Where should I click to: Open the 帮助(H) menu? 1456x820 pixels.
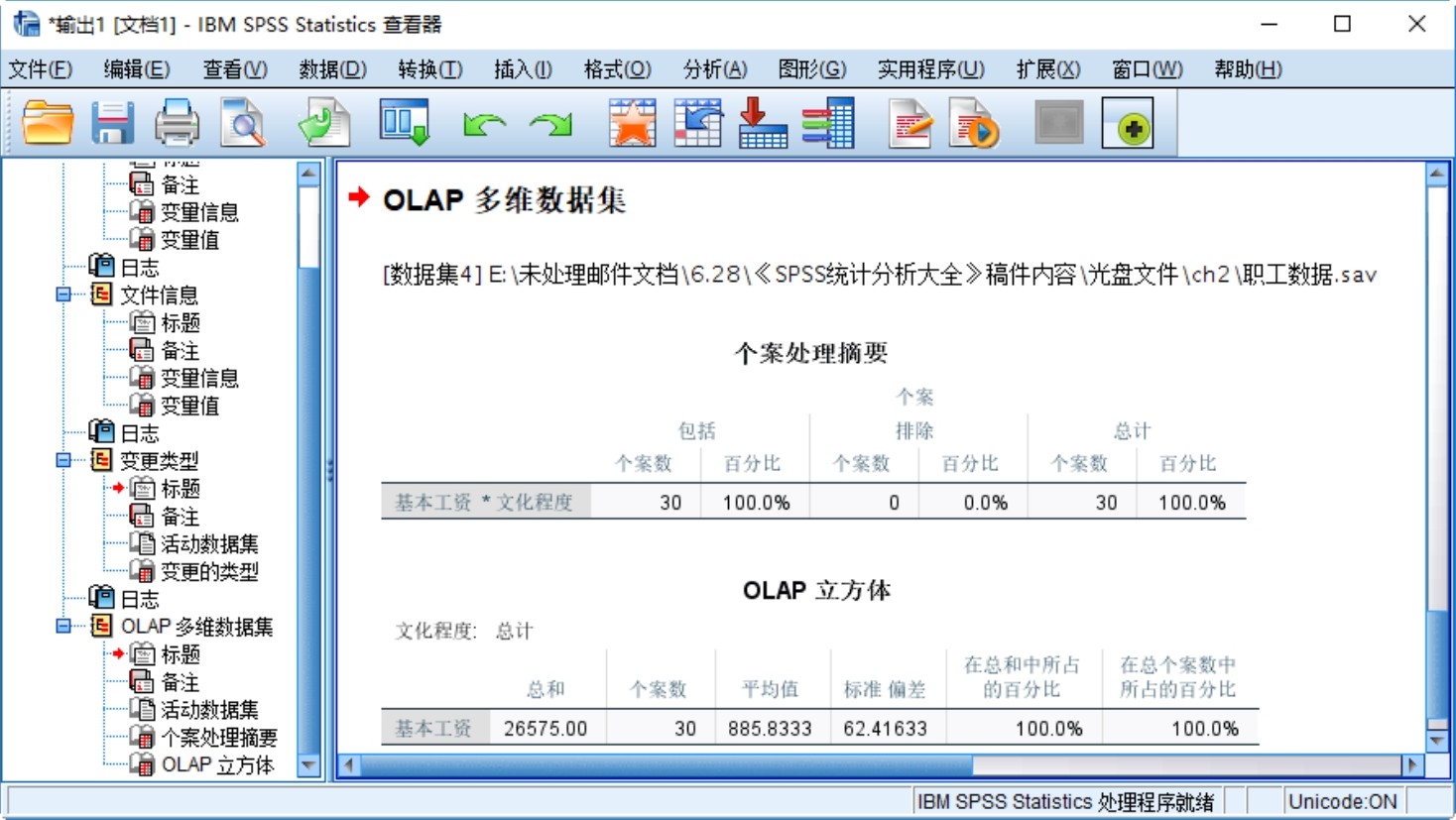[x=1248, y=69]
